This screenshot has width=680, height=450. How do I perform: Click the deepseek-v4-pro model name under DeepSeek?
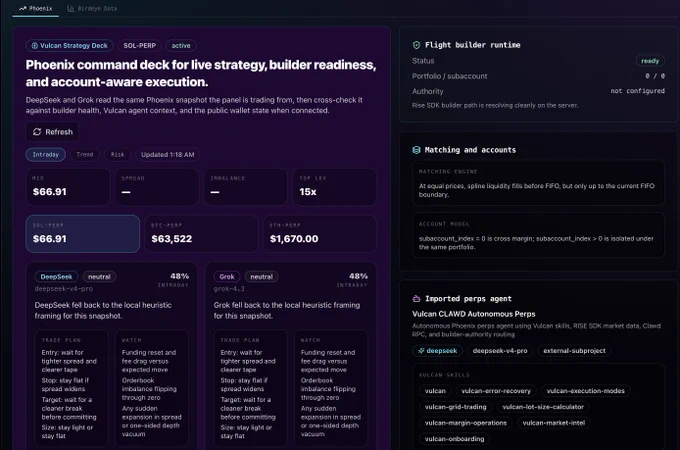[64, 289]
